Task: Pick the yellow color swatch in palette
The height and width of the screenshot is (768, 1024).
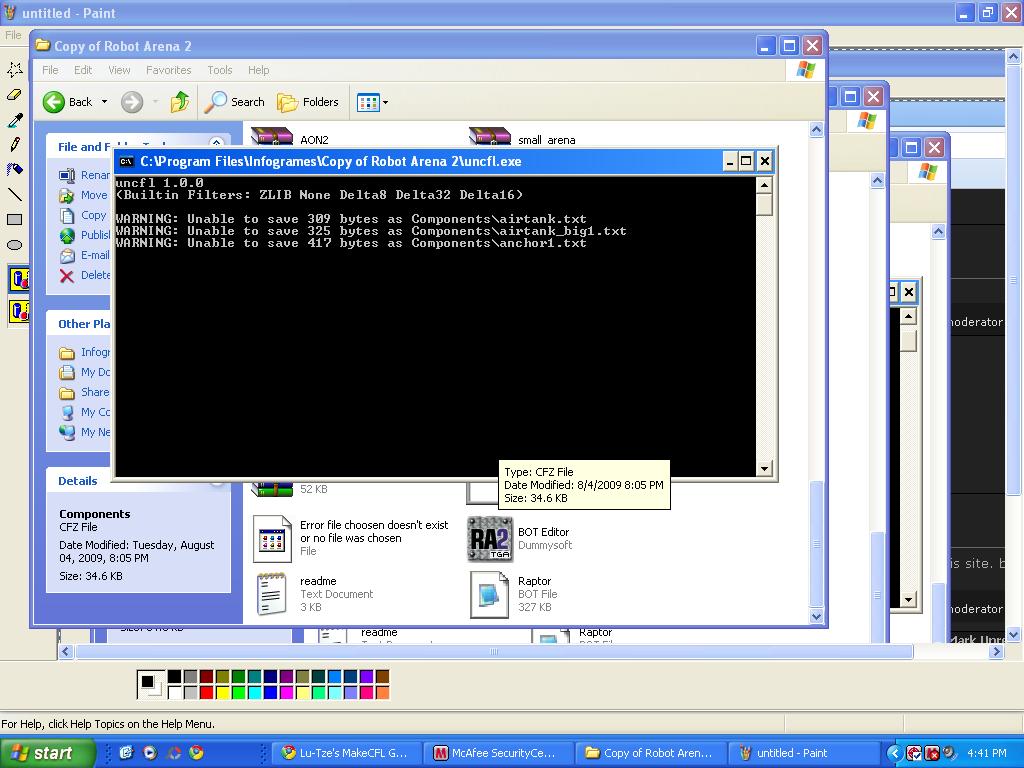Action: (223, 692)
